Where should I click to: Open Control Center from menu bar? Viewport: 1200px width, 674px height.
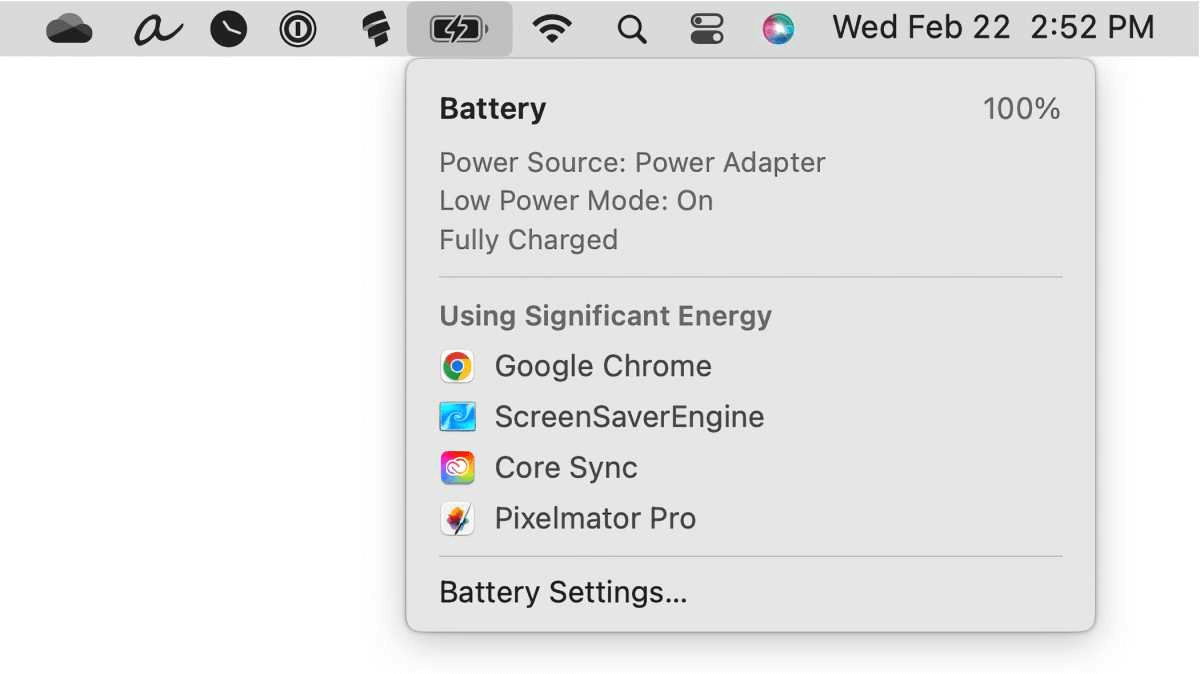pyautogui.click(x=706, y=29)
